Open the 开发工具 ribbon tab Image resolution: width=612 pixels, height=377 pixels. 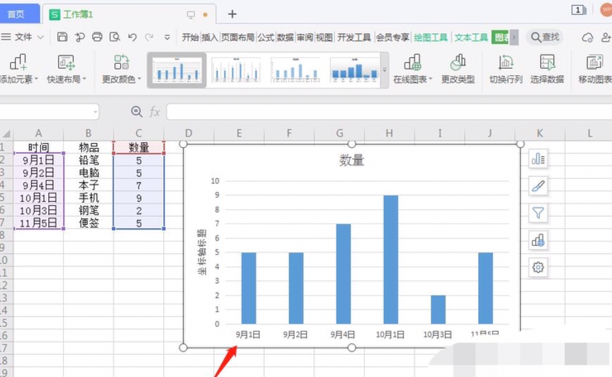click(x=354, y=37)
